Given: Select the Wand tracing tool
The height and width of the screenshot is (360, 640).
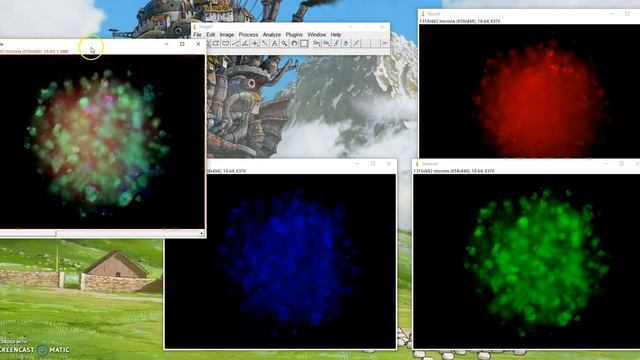Looking at the screenshot, I should pyautogui.click(x=265, y=43).
